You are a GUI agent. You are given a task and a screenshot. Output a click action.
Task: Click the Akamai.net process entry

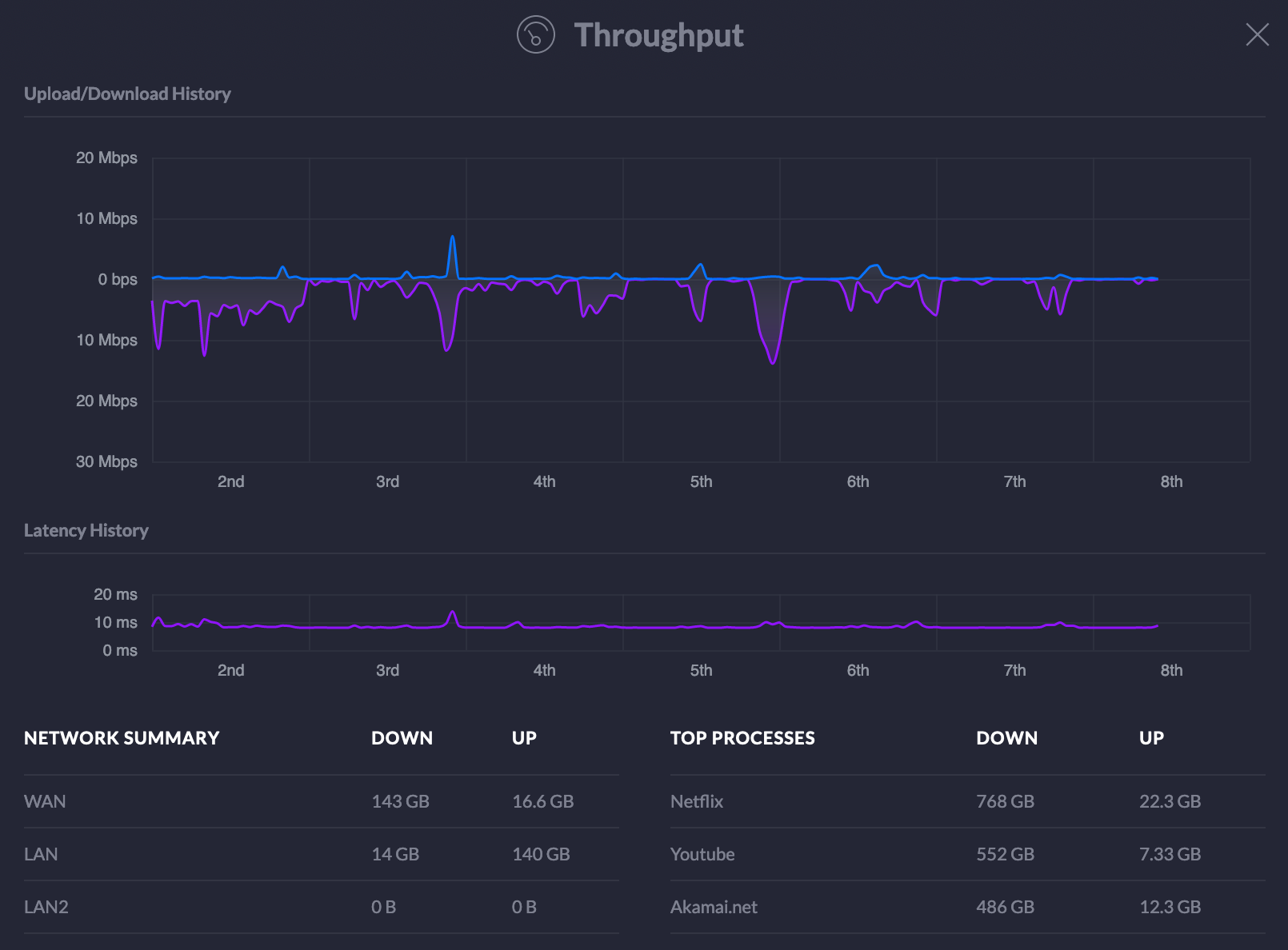[x=714, y=907]
